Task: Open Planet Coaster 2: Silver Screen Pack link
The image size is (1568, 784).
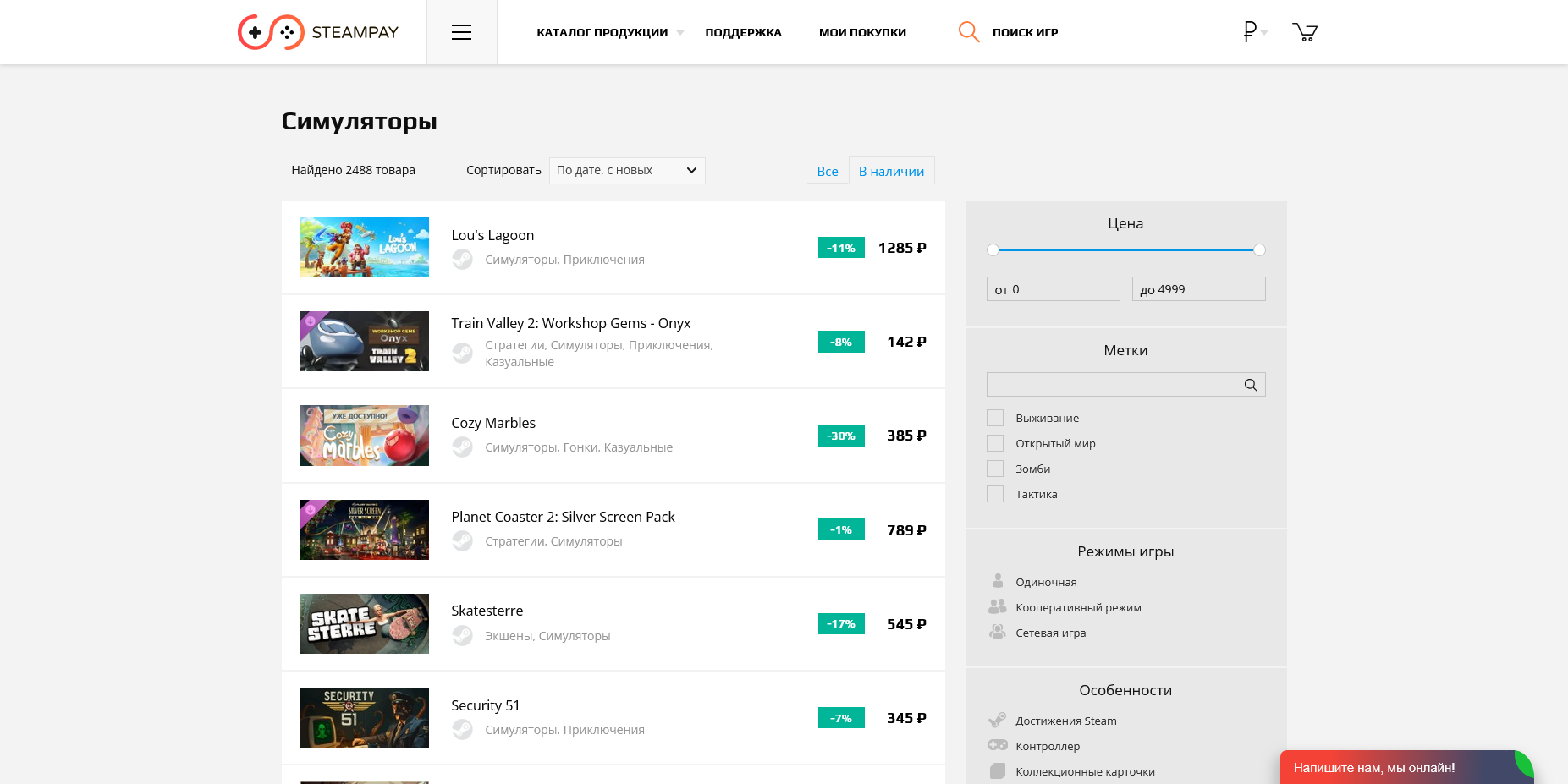Action: (563, 517)
